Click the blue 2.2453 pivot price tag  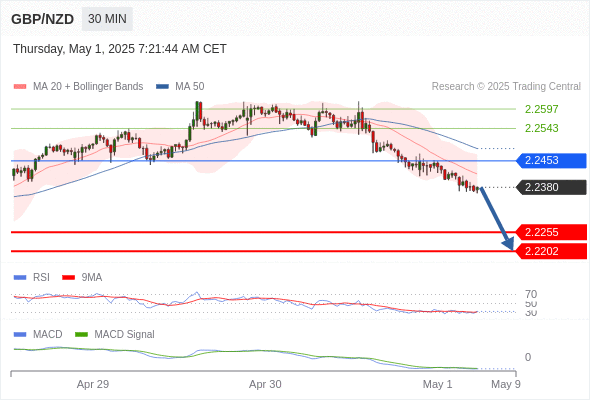coord(551,161)
